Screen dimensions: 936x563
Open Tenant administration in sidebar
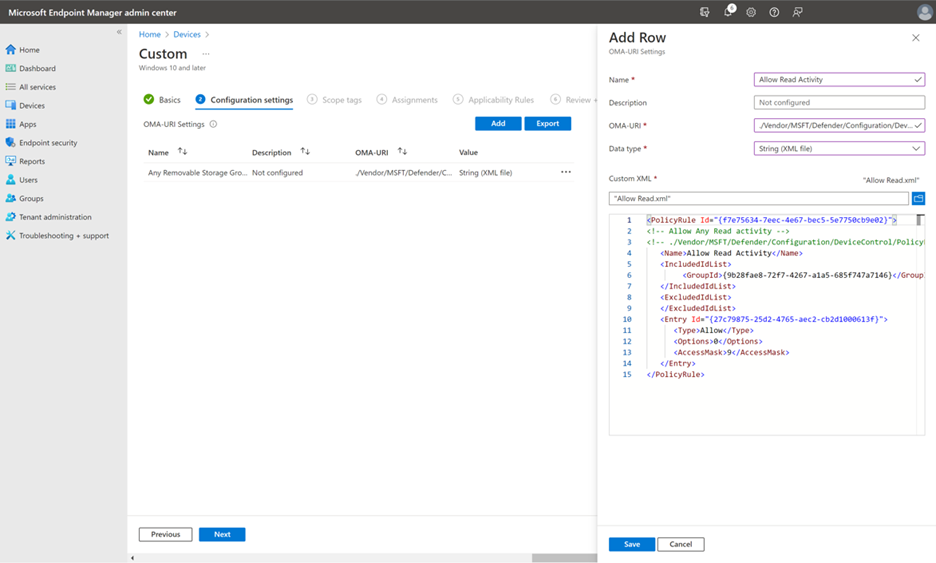pos(55,217)
